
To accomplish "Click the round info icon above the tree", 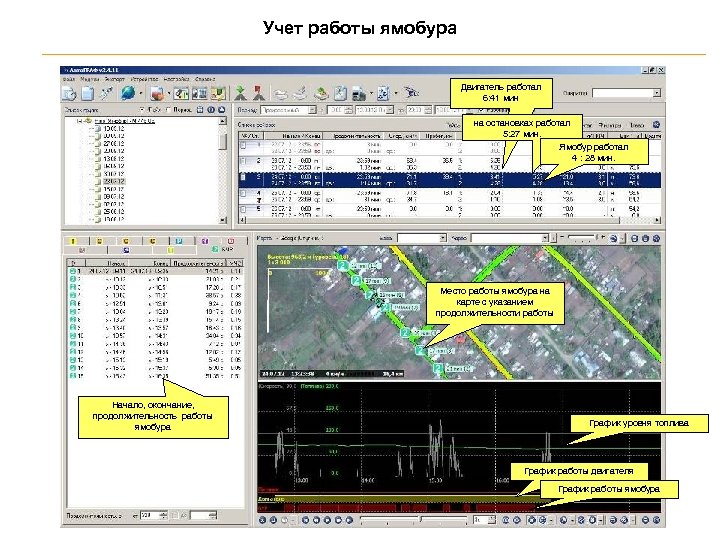I will coord(211,110).
